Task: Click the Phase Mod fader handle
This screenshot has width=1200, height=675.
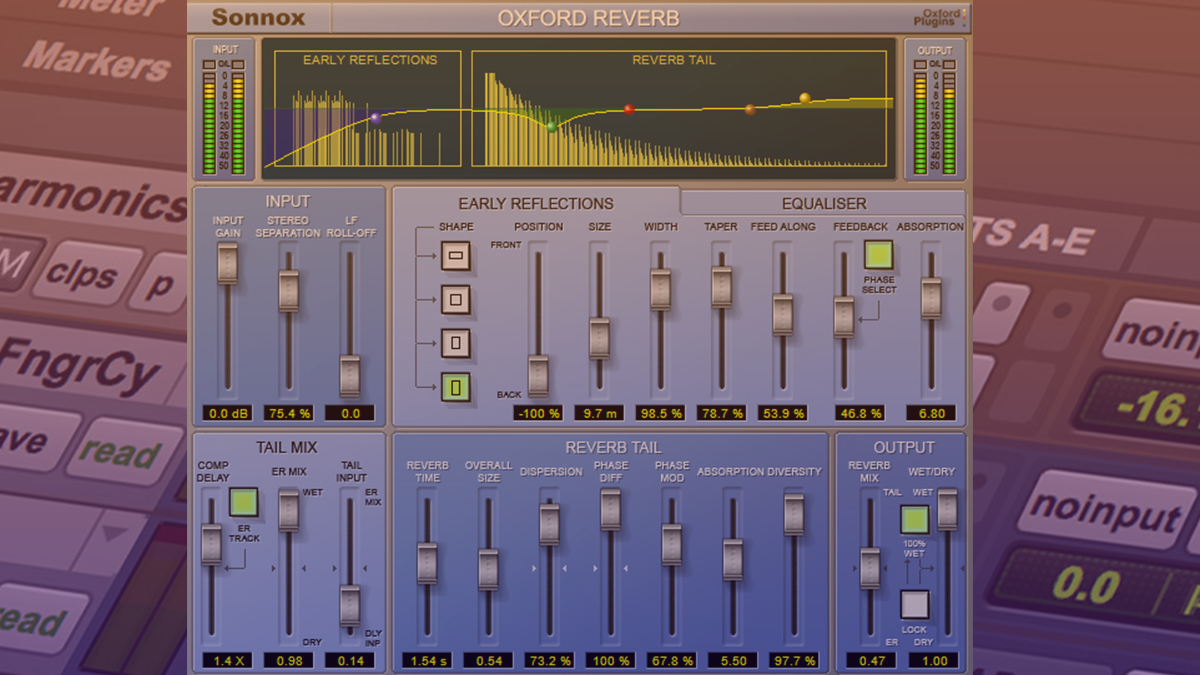Action: click(x=671, y=544)
